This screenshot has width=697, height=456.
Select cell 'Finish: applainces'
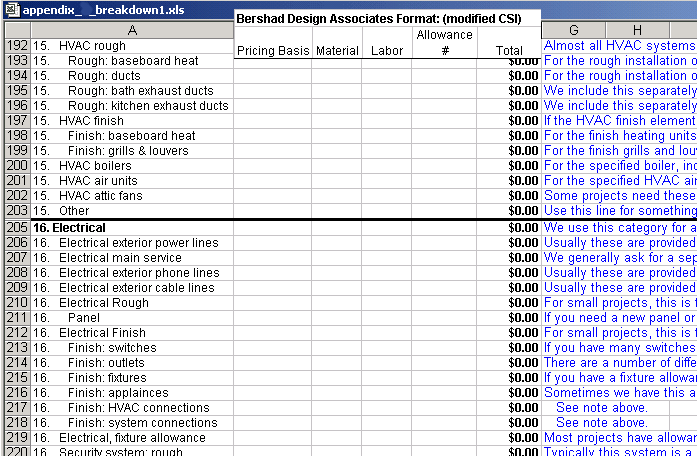pyautogui.click(x=132, y=393)
